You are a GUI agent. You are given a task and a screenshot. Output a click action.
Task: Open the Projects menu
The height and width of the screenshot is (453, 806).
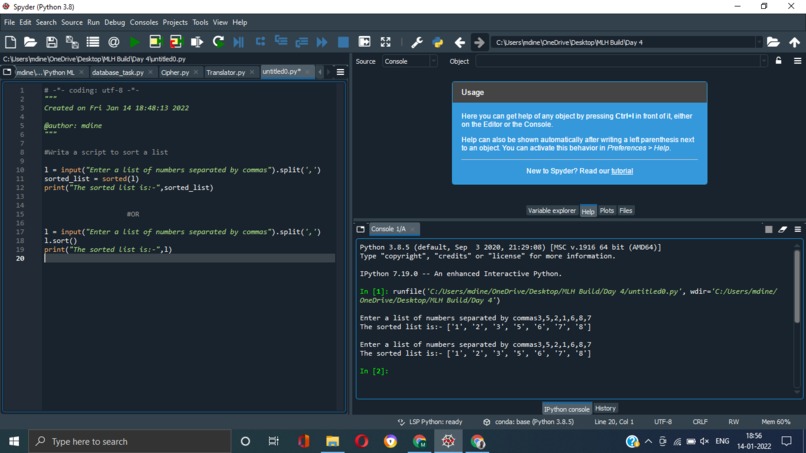click(x=175, y=22)
